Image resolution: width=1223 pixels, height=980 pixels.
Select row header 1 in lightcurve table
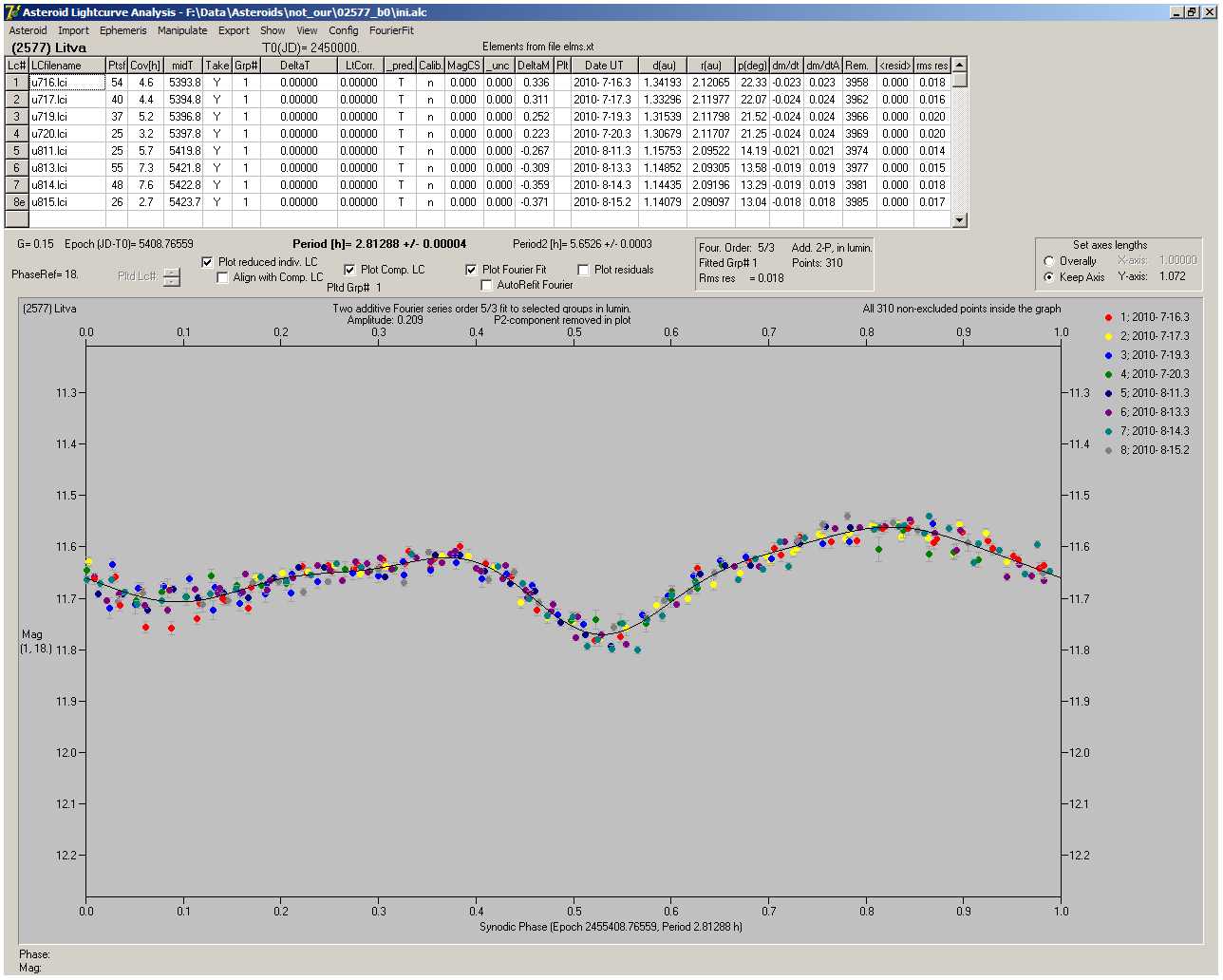click(x=16, y=83)
